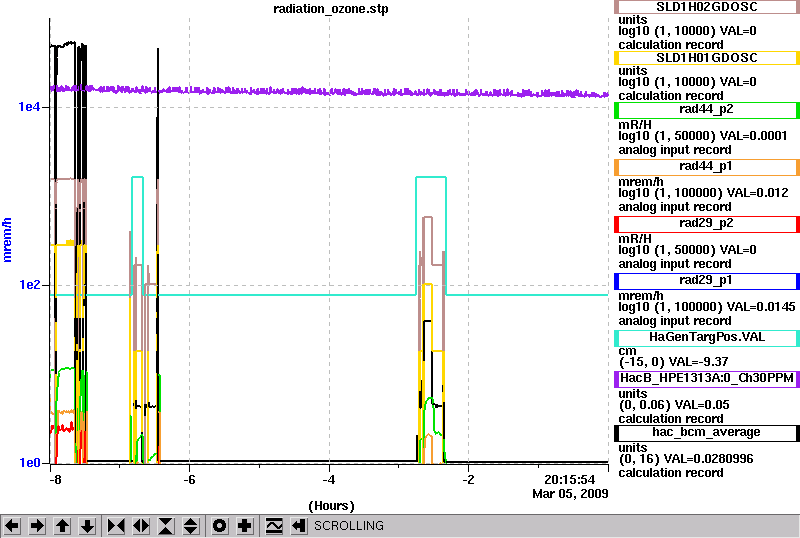Pan the plot left with the left arrow
This screenshot has width=800, height=538.
[12, 526]
